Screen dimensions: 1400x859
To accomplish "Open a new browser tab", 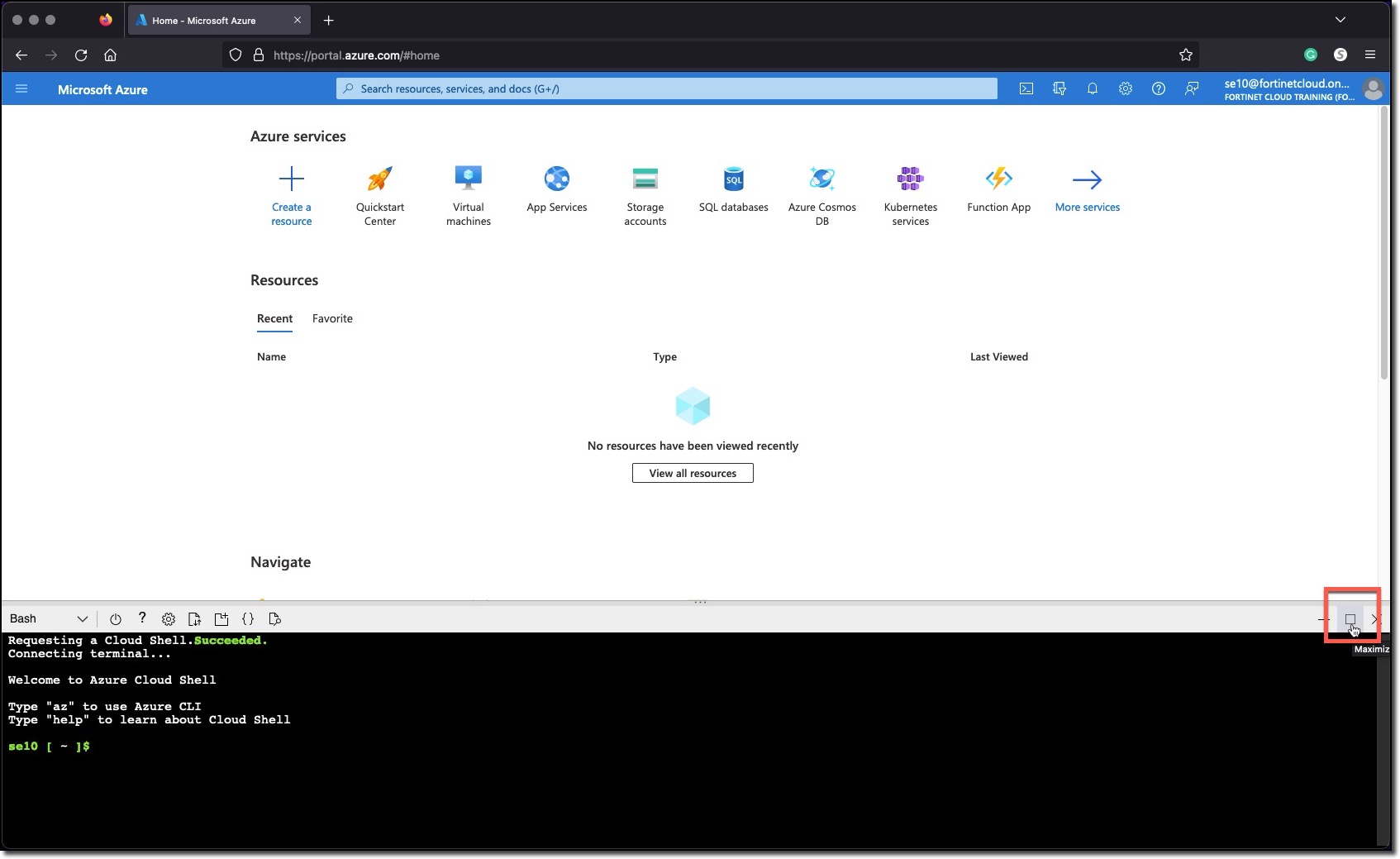I will coord(329,20).
